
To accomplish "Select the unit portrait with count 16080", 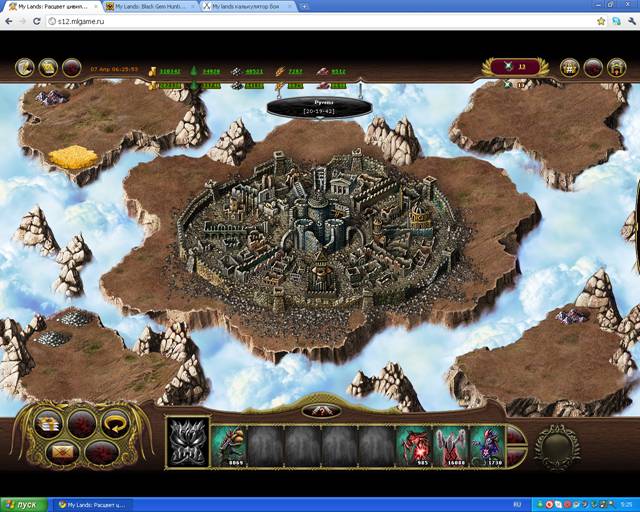I will (450, 446).
